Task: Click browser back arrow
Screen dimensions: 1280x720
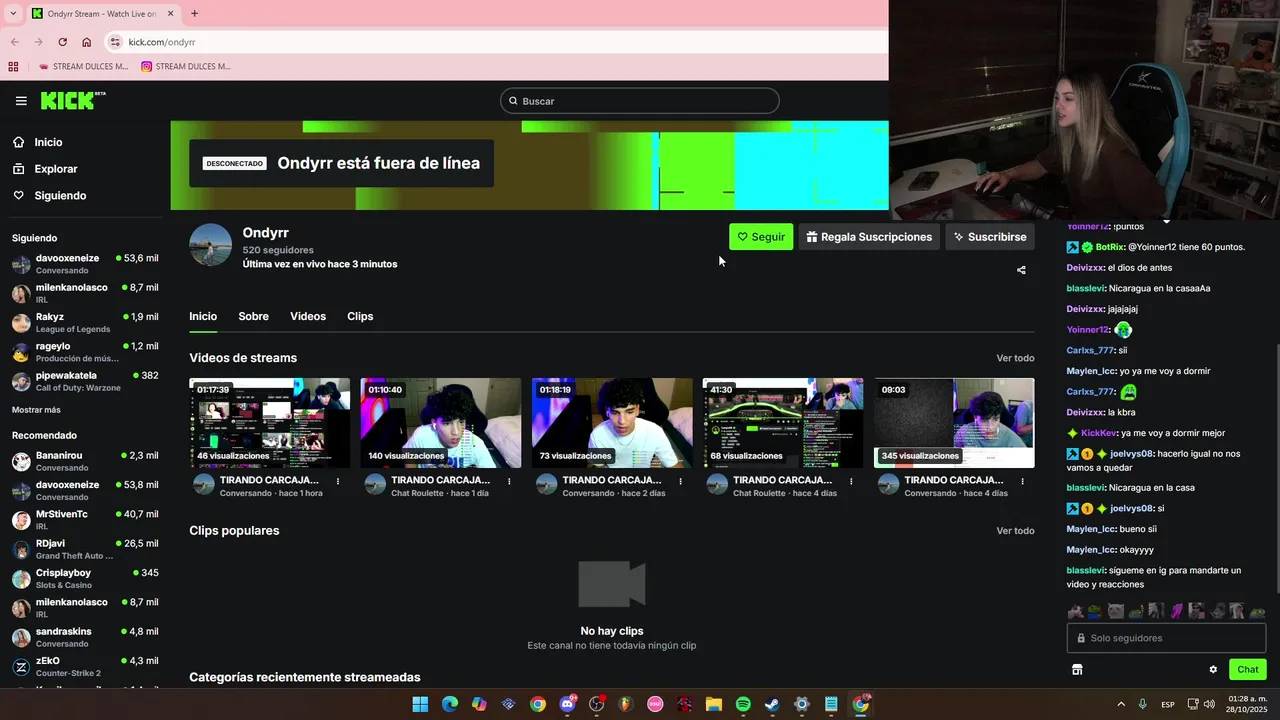Action: coord(14,42)
